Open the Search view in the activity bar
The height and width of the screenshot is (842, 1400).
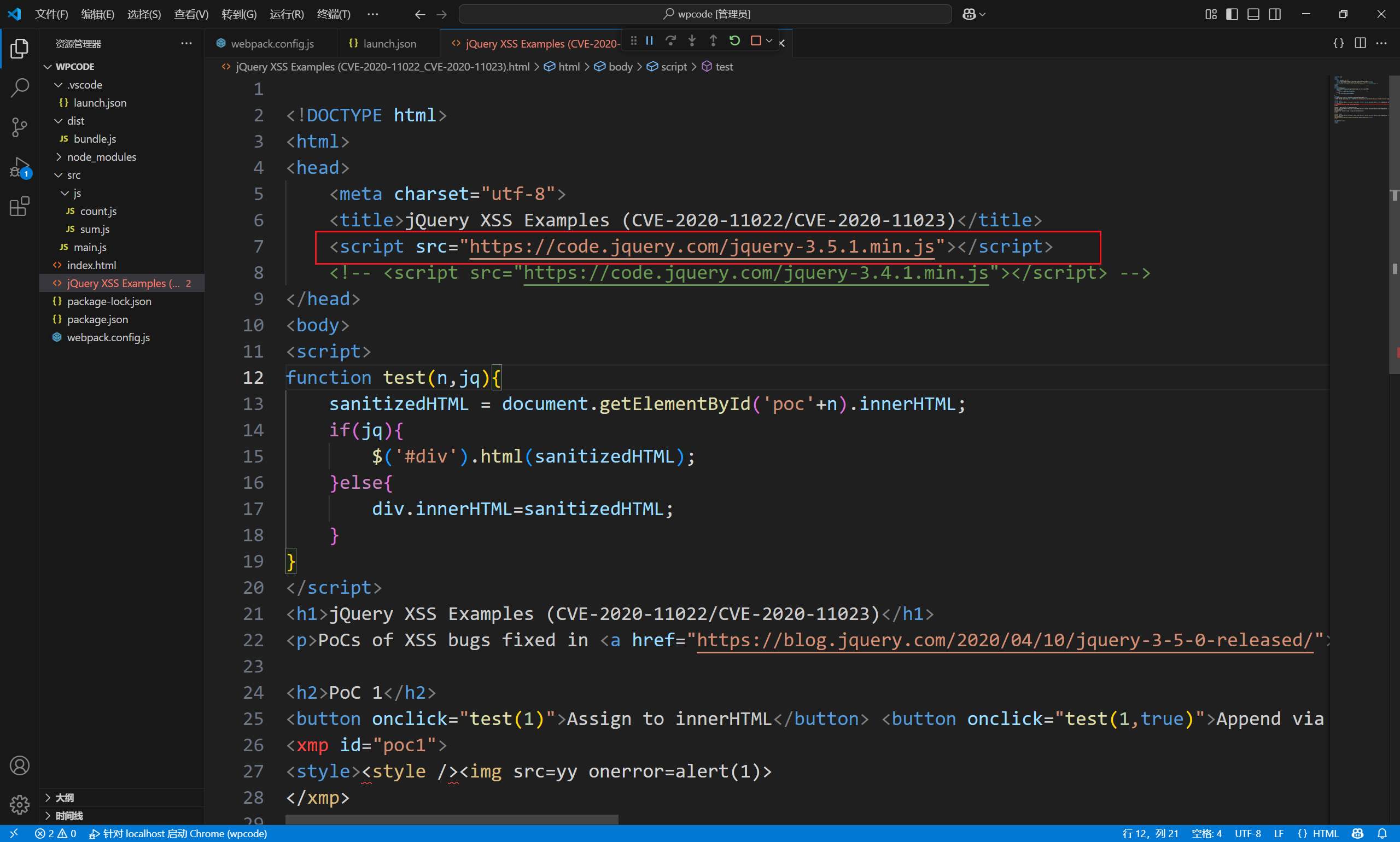20,87
